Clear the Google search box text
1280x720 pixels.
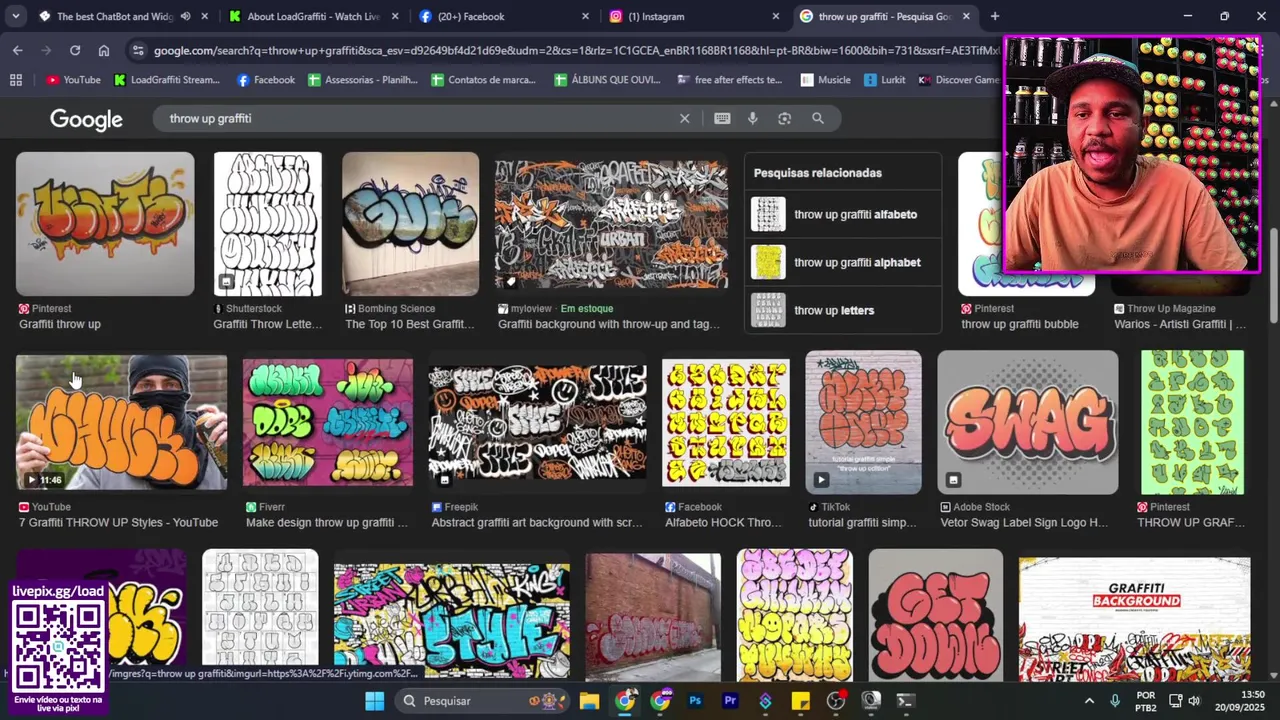(x=684, y=118)
